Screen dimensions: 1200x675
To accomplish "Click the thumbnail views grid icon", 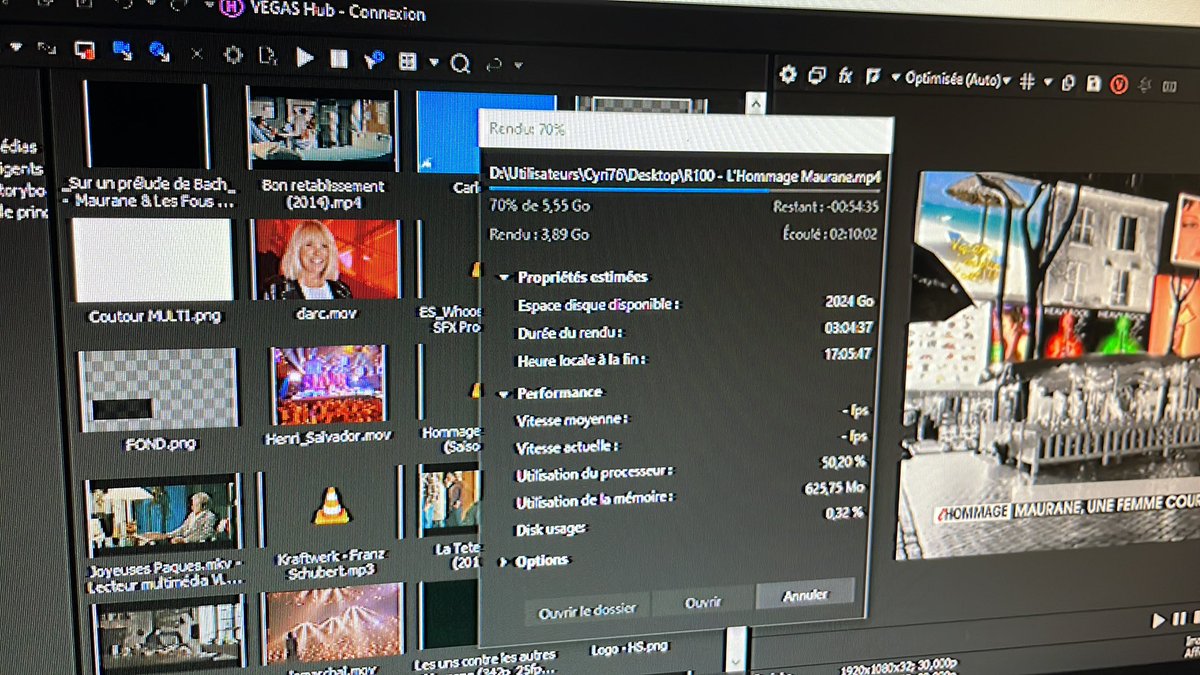I will pyautogui.click(x=407, y=62).
